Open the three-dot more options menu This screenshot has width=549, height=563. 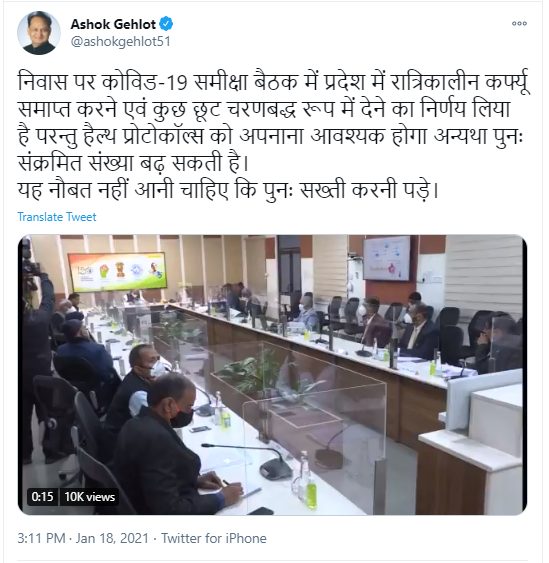(519, 24)
